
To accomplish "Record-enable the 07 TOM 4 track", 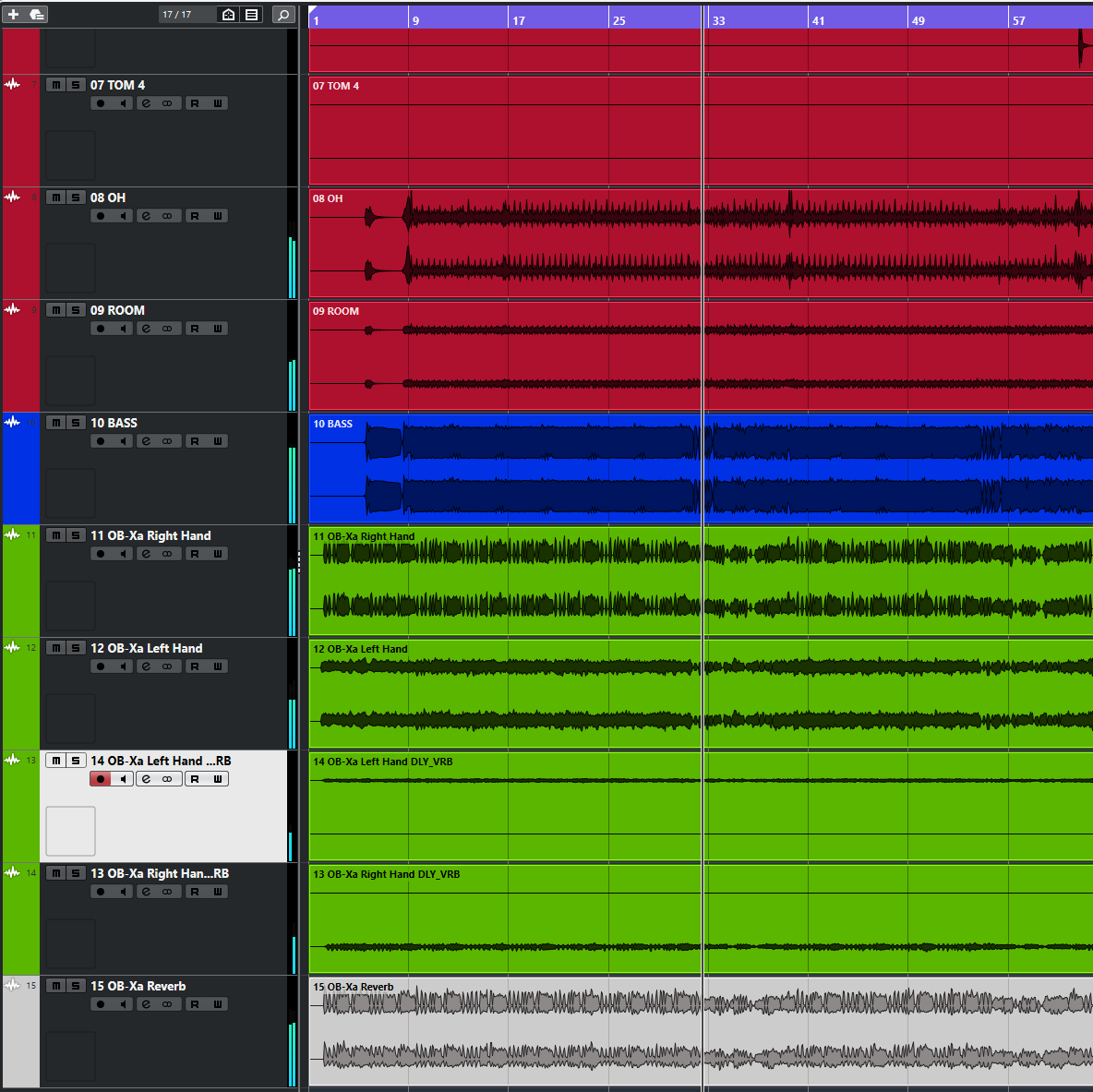I will (101, 103).
